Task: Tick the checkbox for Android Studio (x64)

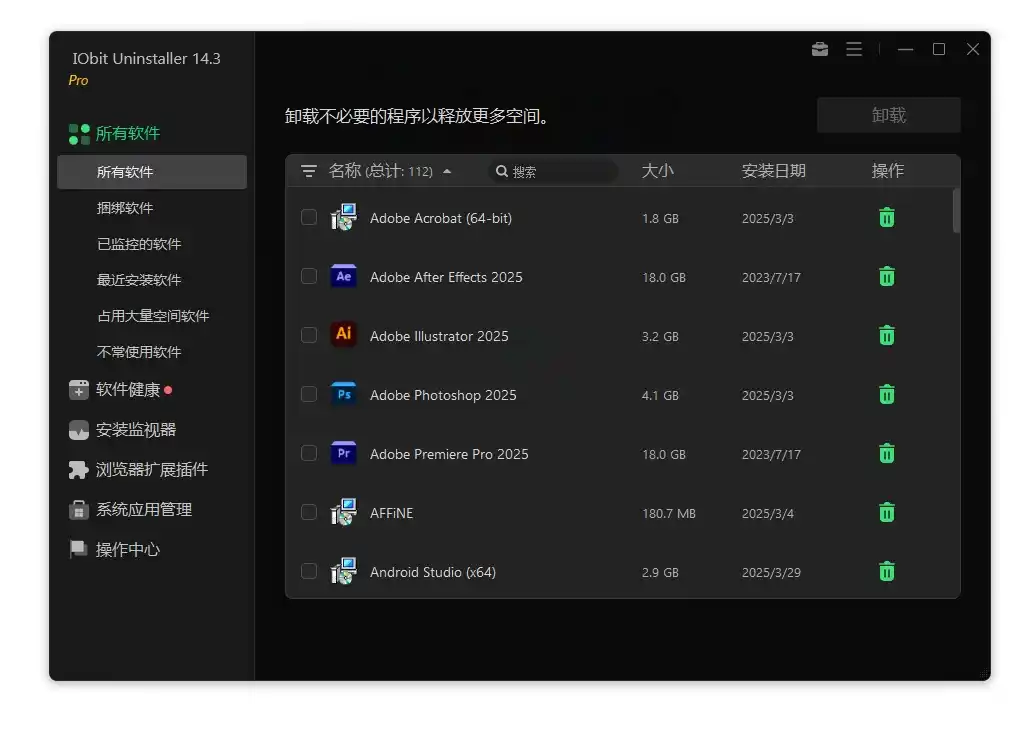Action: click(309, 571)
